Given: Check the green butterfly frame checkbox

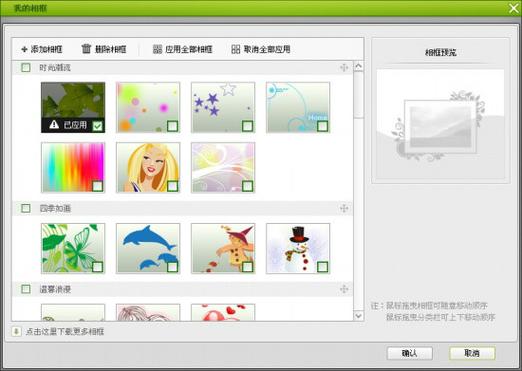Looking at the screenshot, I should [98, 267].
